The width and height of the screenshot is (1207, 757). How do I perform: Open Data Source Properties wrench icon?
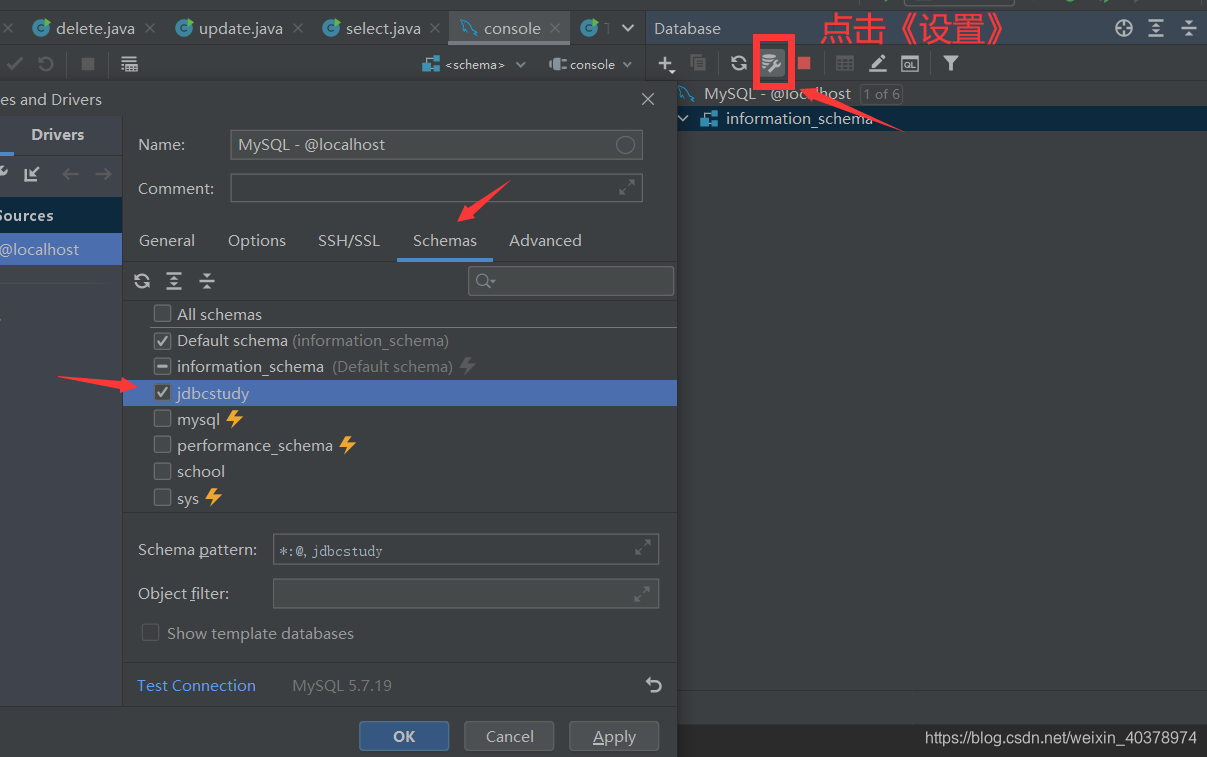[x=771, y=64]
